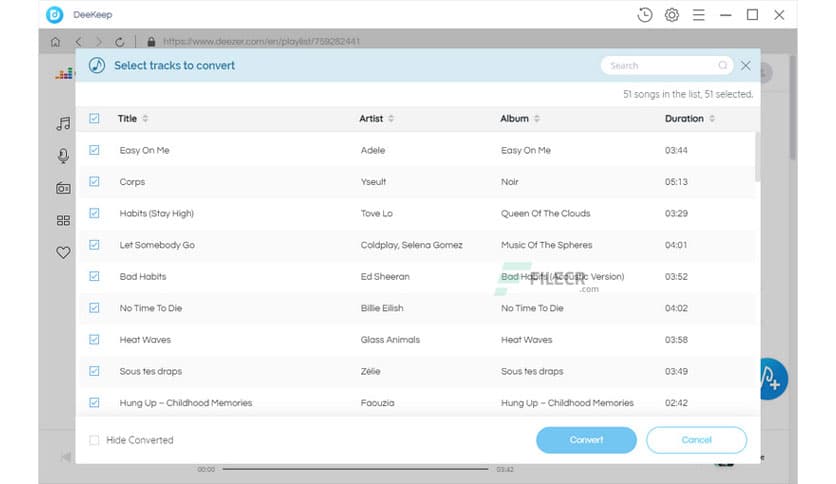
Task: Uncheck Let Somebody Go checkbox
Action: point(94,245)
